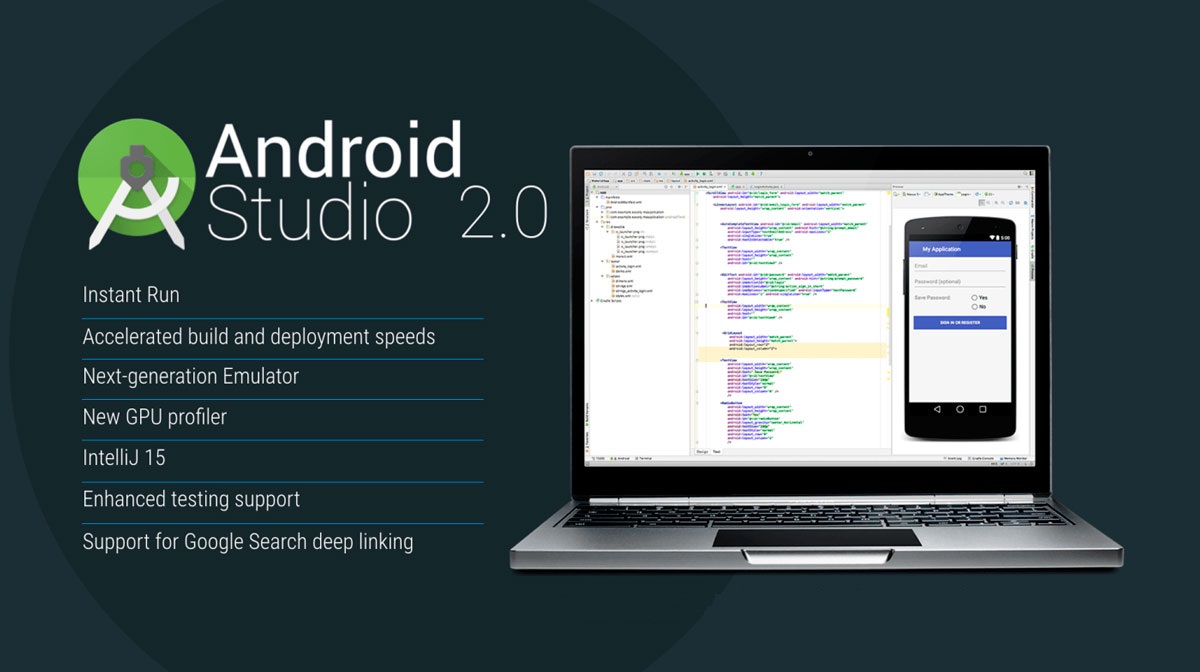Tap the Recents square icon on phone preview
This screenshot has width=1200, height=672.
coord(984,409)
